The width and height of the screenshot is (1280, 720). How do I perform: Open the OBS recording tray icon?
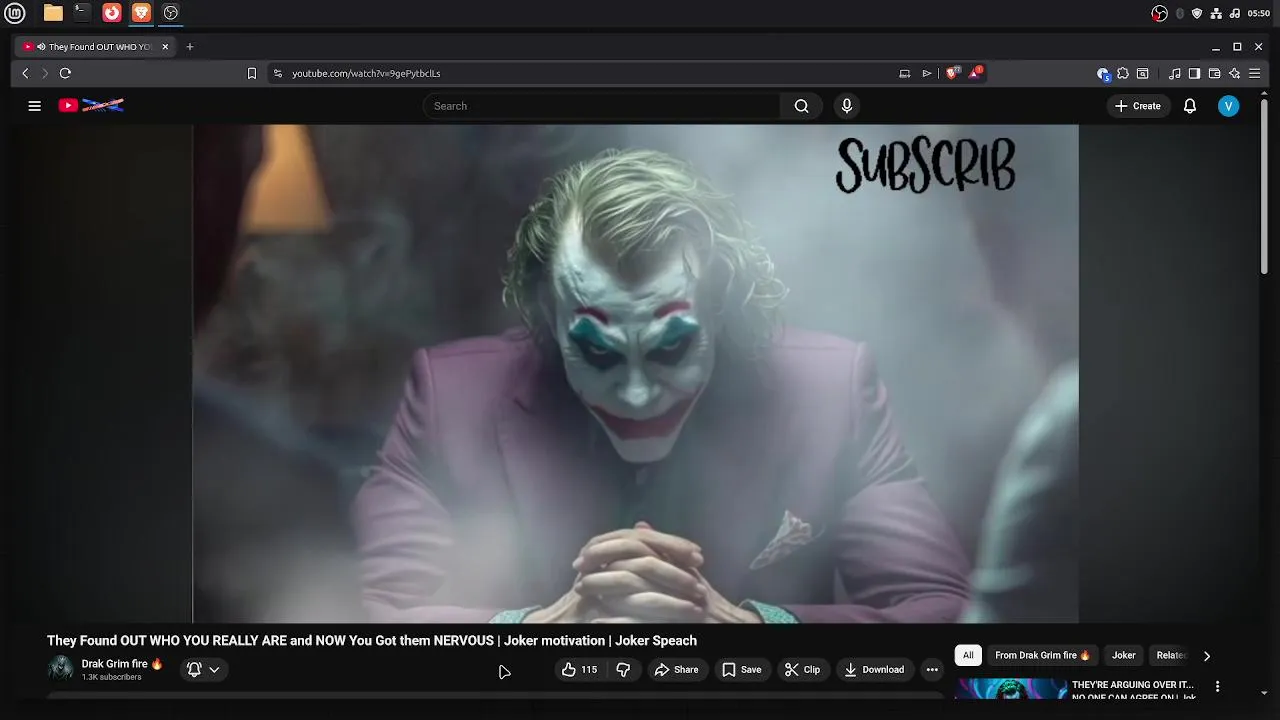click(x=1159, y=13)
